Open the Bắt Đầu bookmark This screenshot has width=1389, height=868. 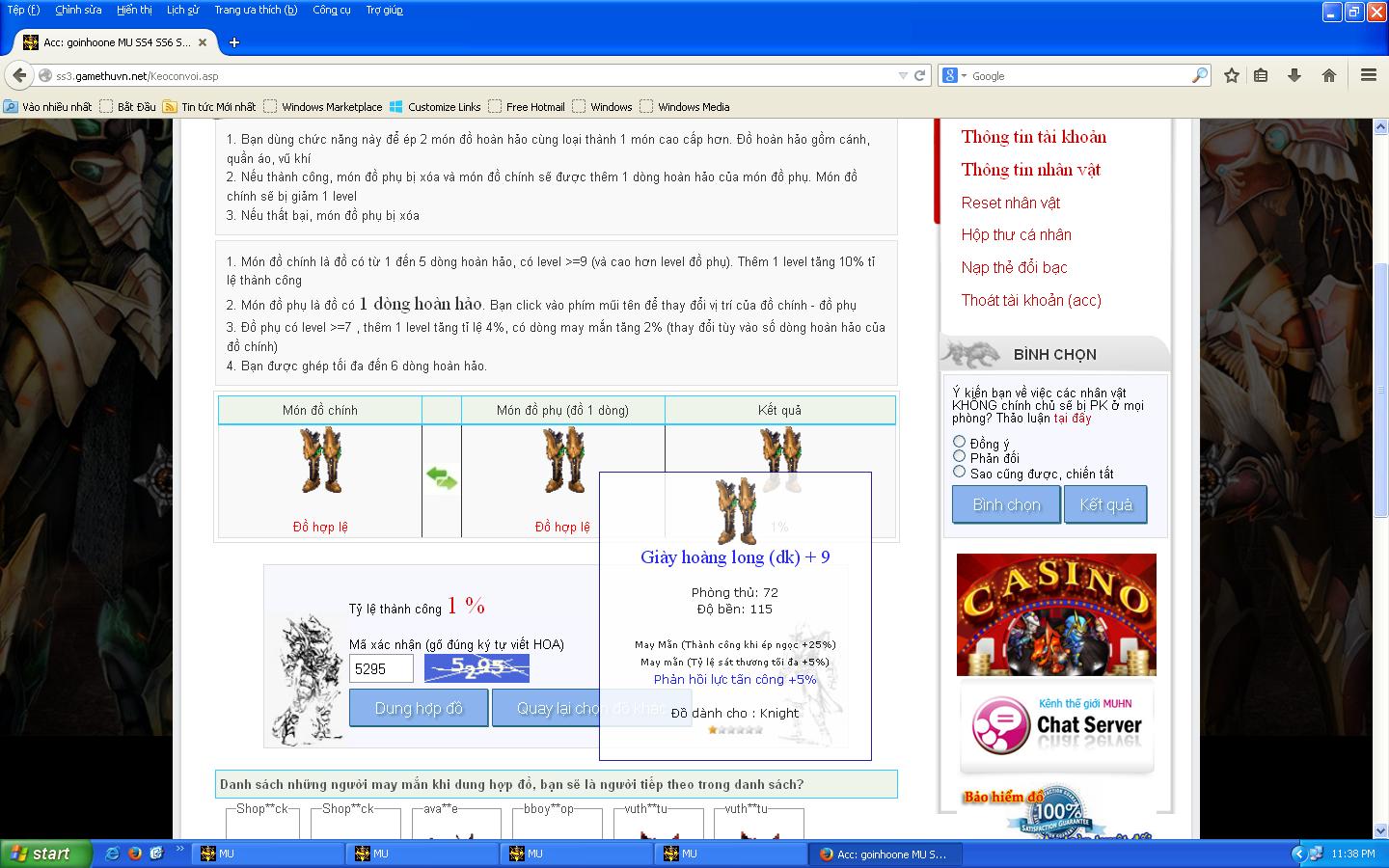pyautogui.click(x=127, y=107)
